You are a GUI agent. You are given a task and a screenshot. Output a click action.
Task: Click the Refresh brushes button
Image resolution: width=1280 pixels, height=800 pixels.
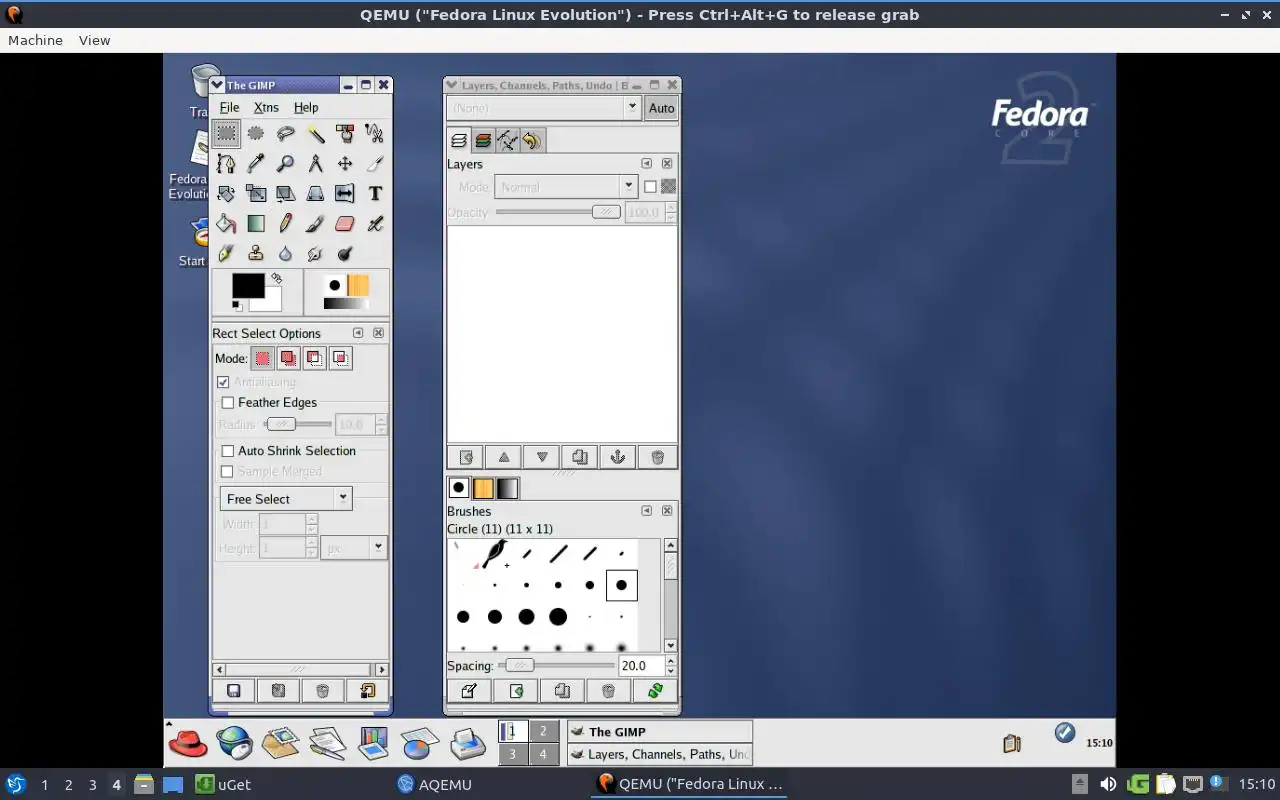coord(655,691)
